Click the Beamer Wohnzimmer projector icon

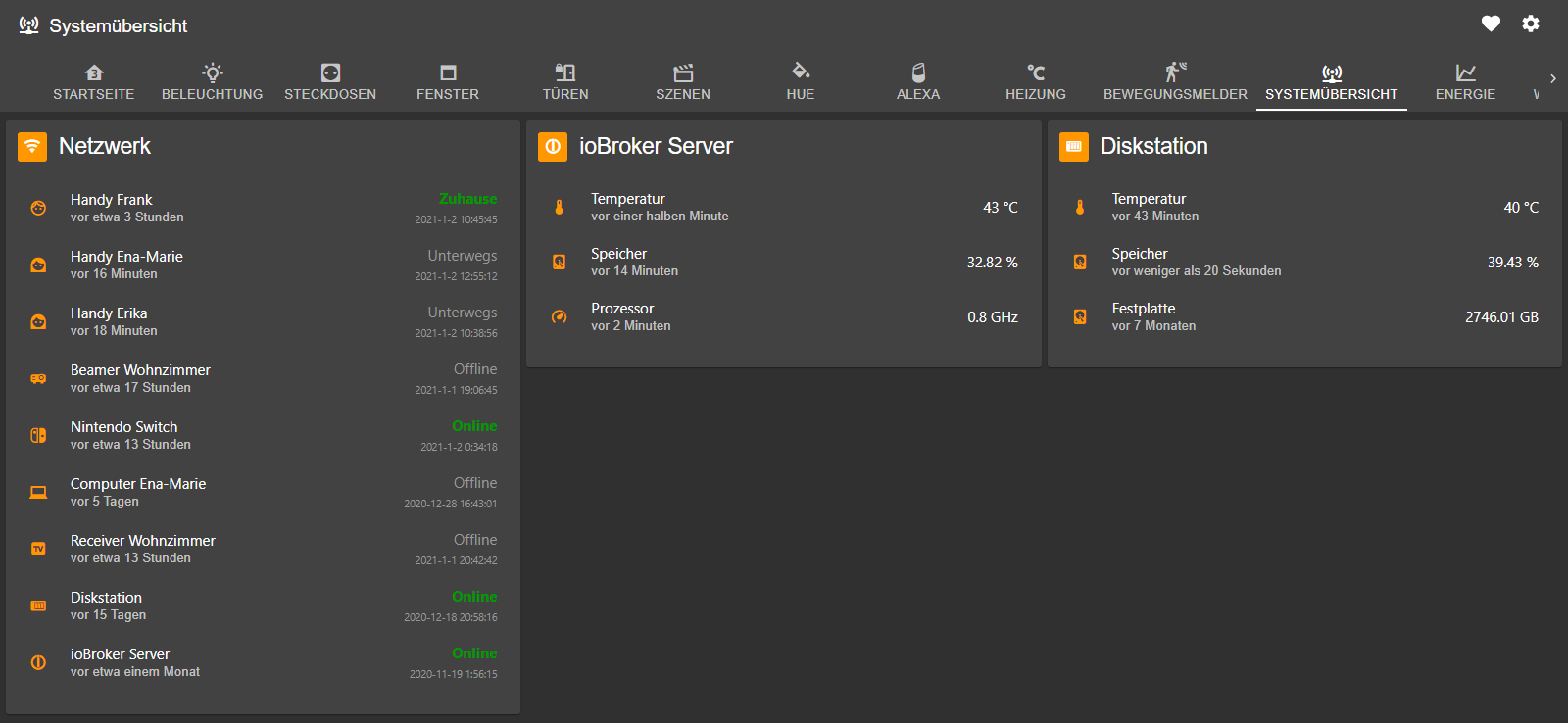[38, 378]
